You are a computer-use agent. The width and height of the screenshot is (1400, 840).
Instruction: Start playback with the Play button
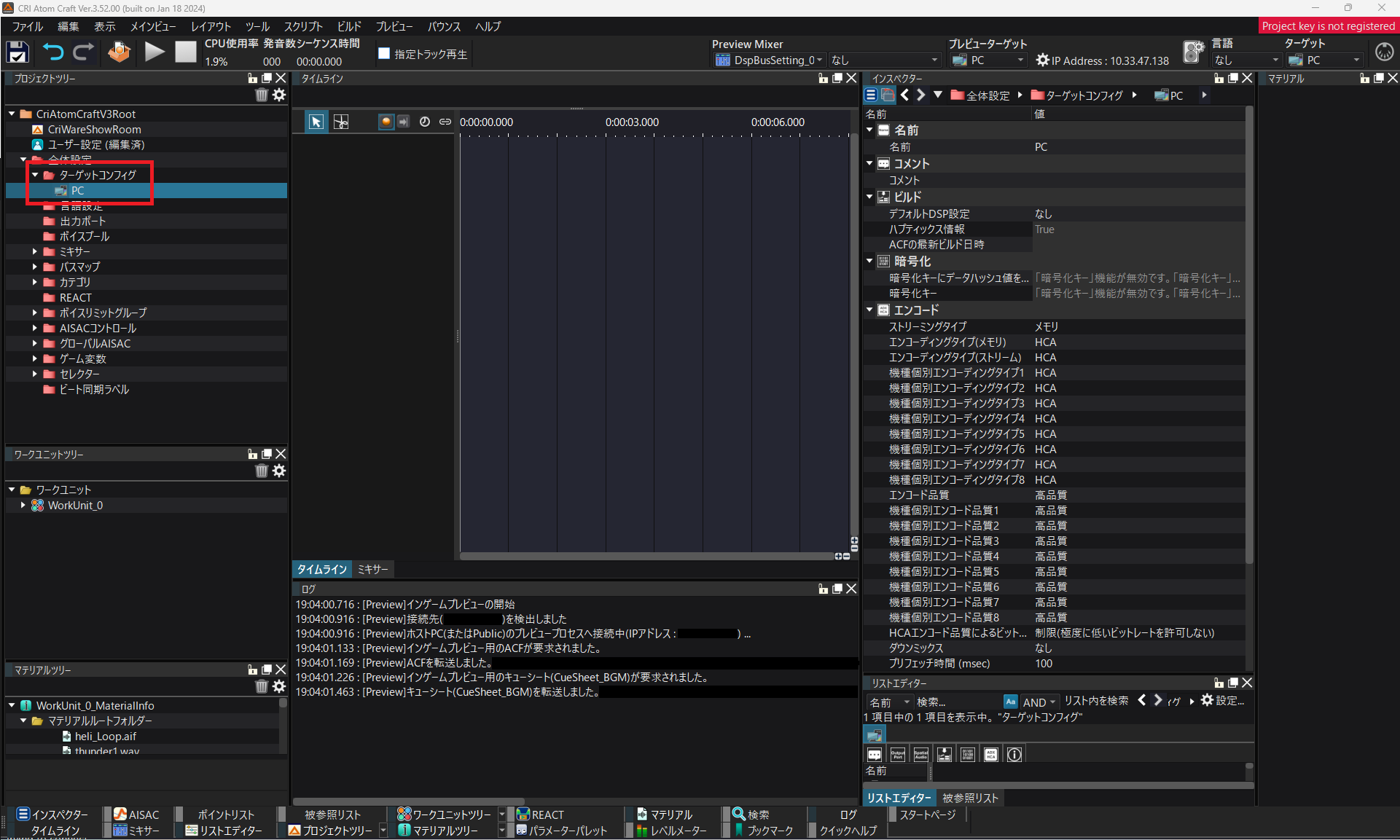(x=154, y=52)
